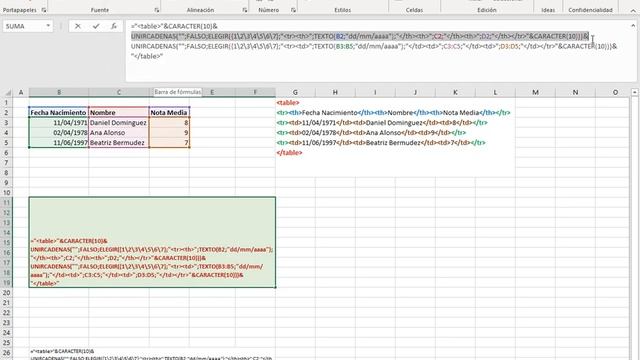Click cell with date 11/04/1971
The width and height of the screenshot is (640, 360).
(x=59, y=122)
